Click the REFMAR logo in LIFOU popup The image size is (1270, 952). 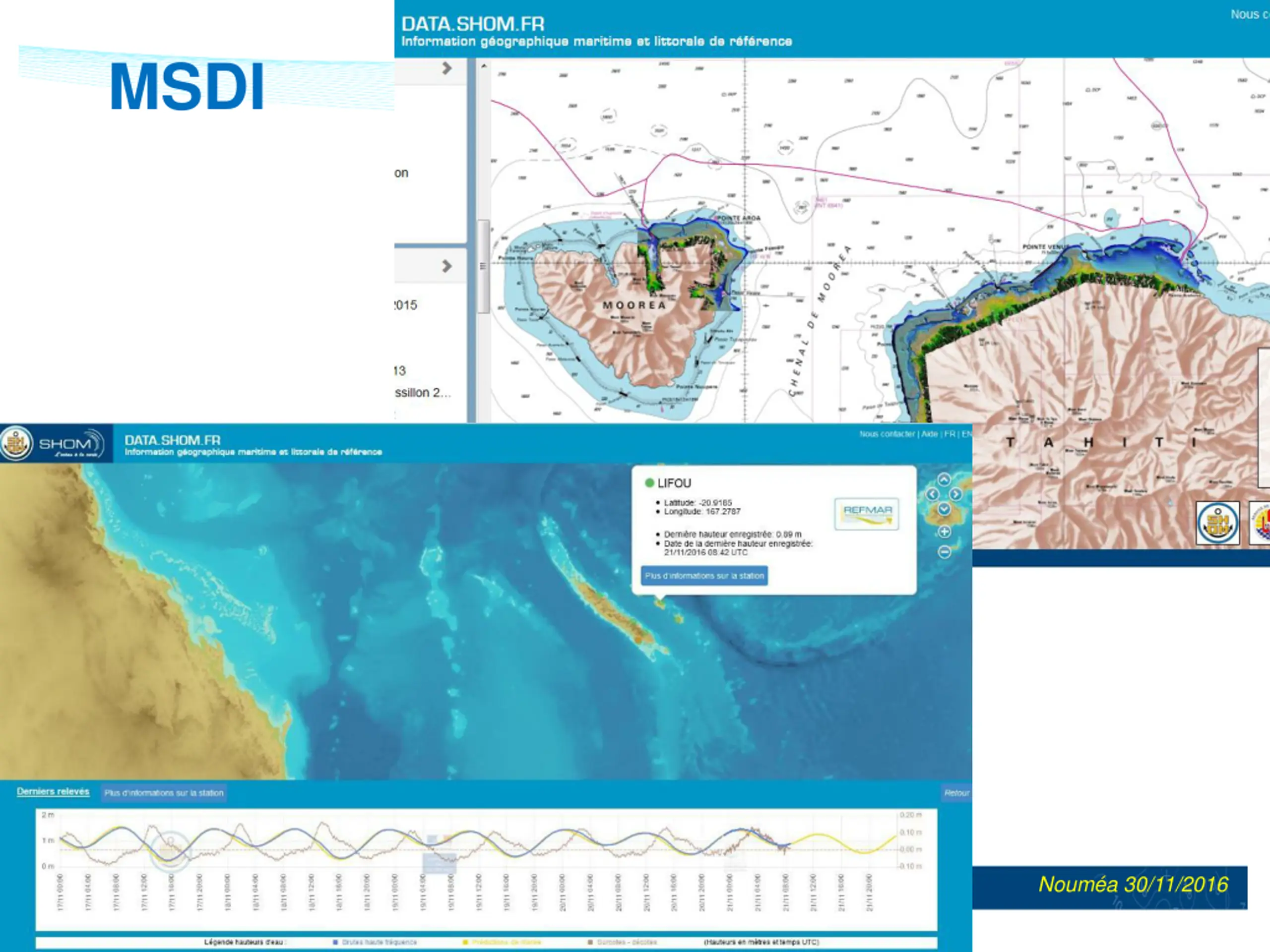pyautogui.click(x=866, y=514)
